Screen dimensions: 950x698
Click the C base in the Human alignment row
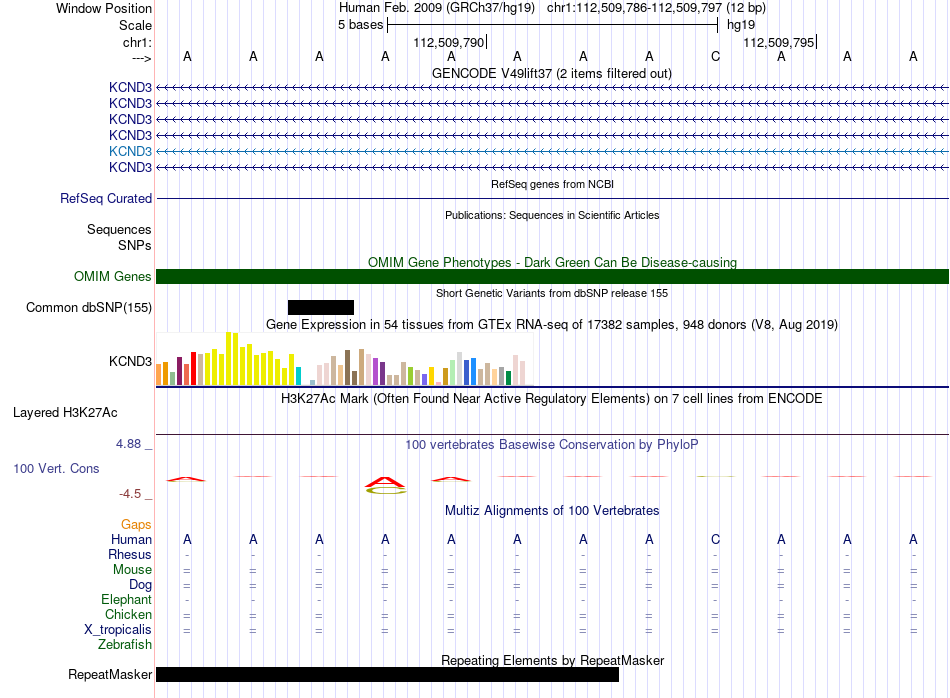(x=715, y=539)
